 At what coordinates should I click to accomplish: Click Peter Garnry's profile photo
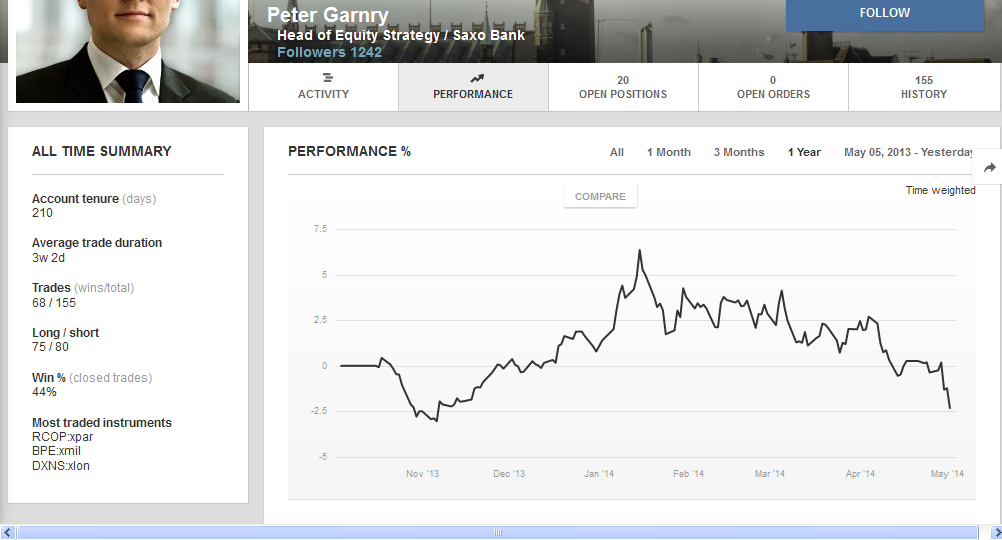[128, 50]
